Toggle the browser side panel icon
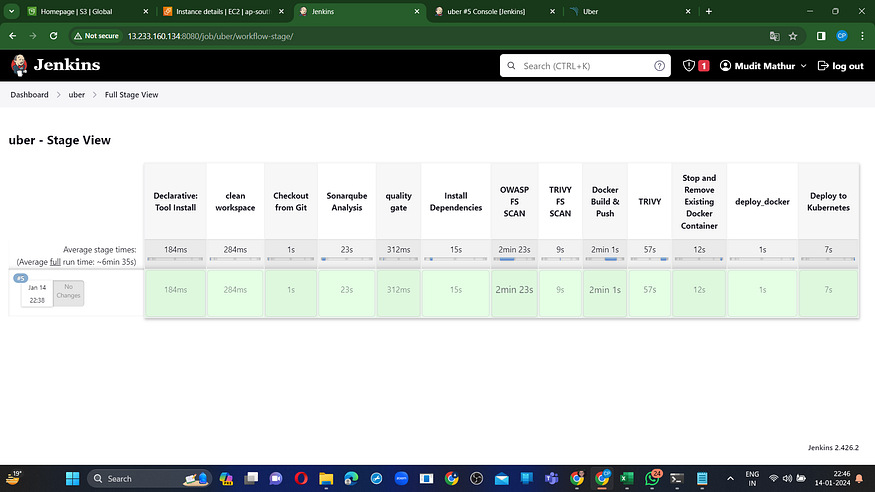 point(821,36)
